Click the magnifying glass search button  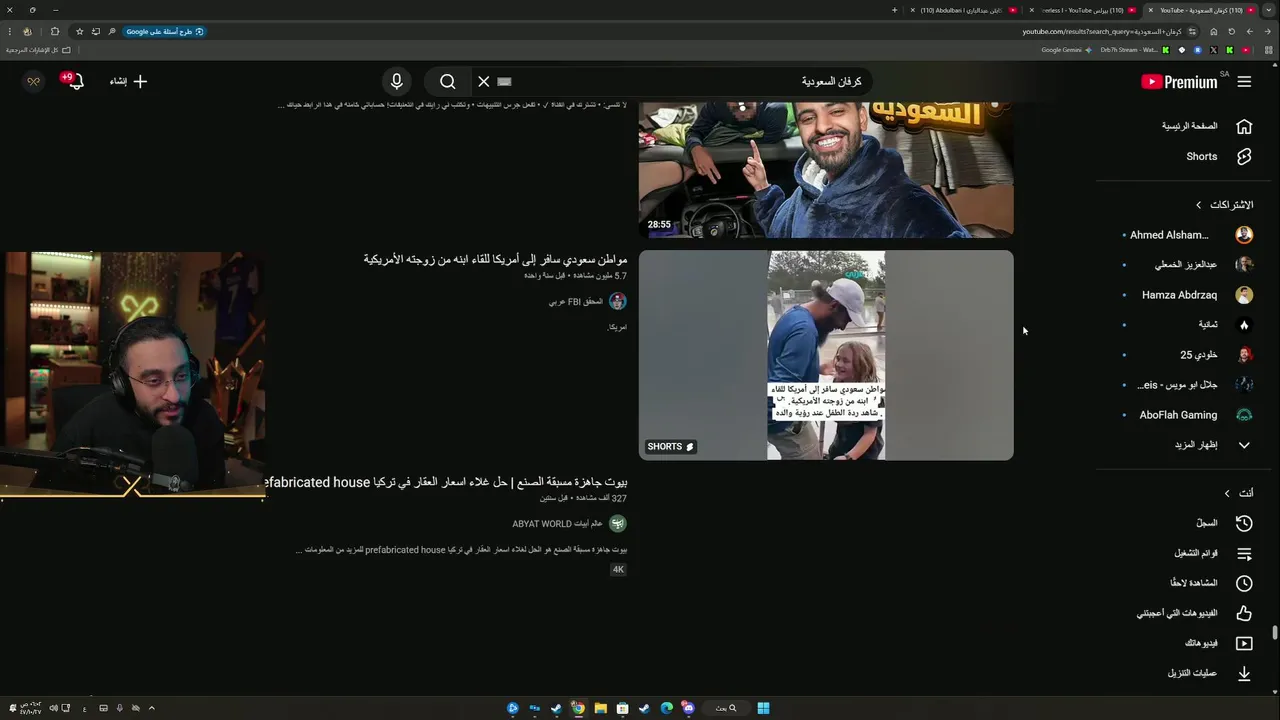(x=448, y=82)
